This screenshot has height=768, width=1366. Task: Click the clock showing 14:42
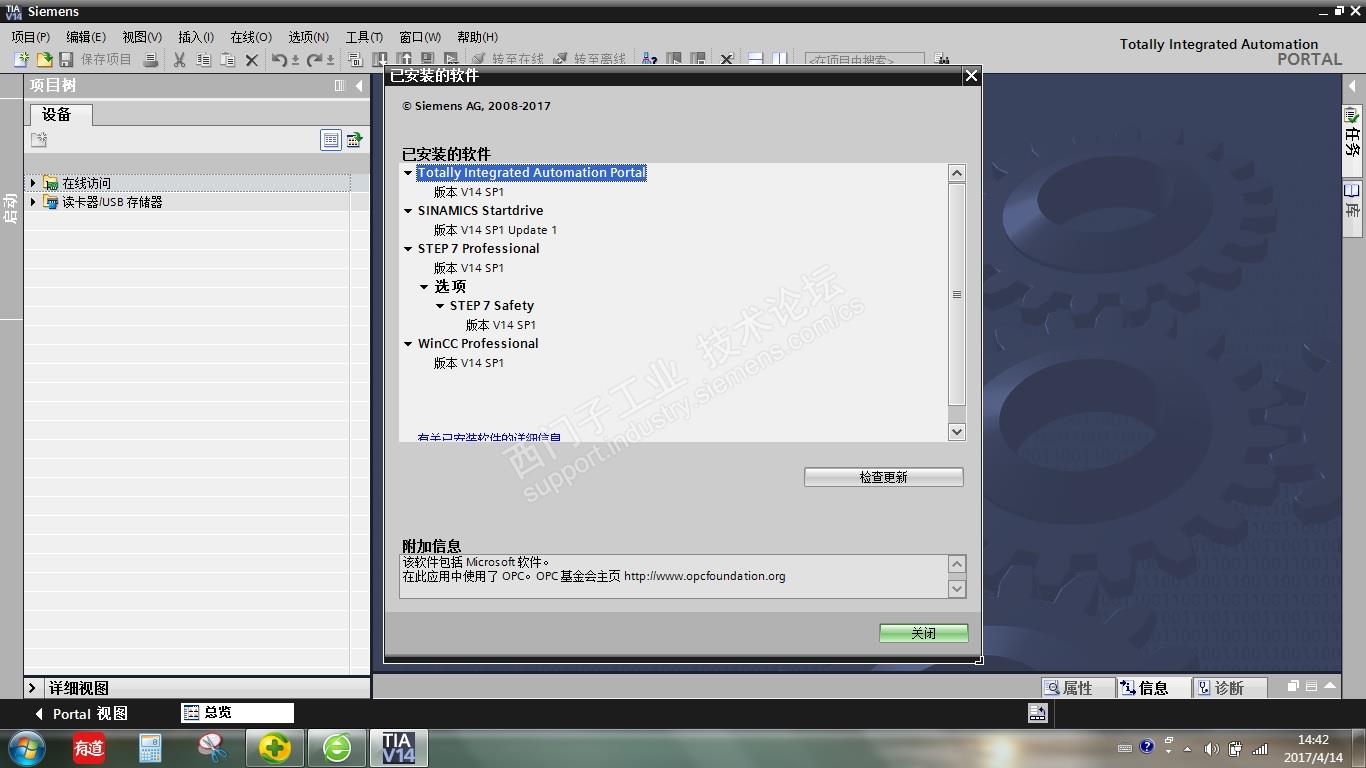point(1313,740)
